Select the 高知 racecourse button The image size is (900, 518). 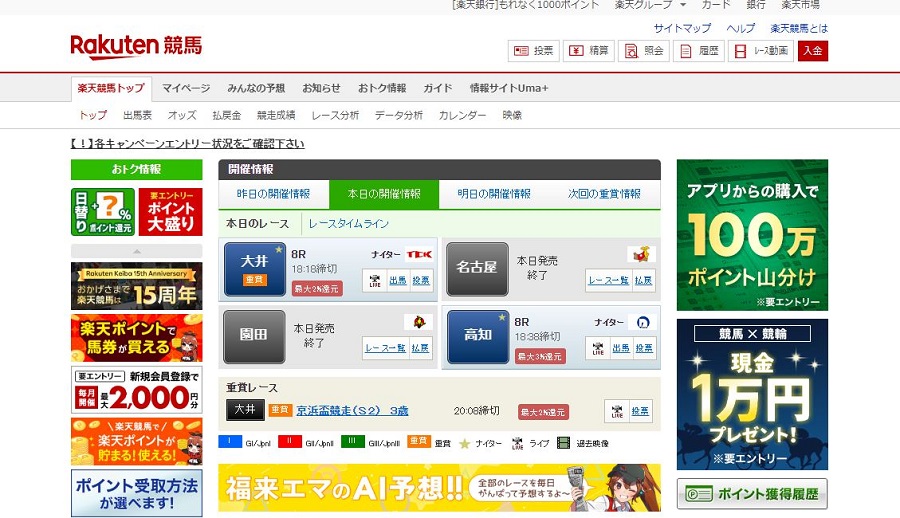click(x=478, y=337)
